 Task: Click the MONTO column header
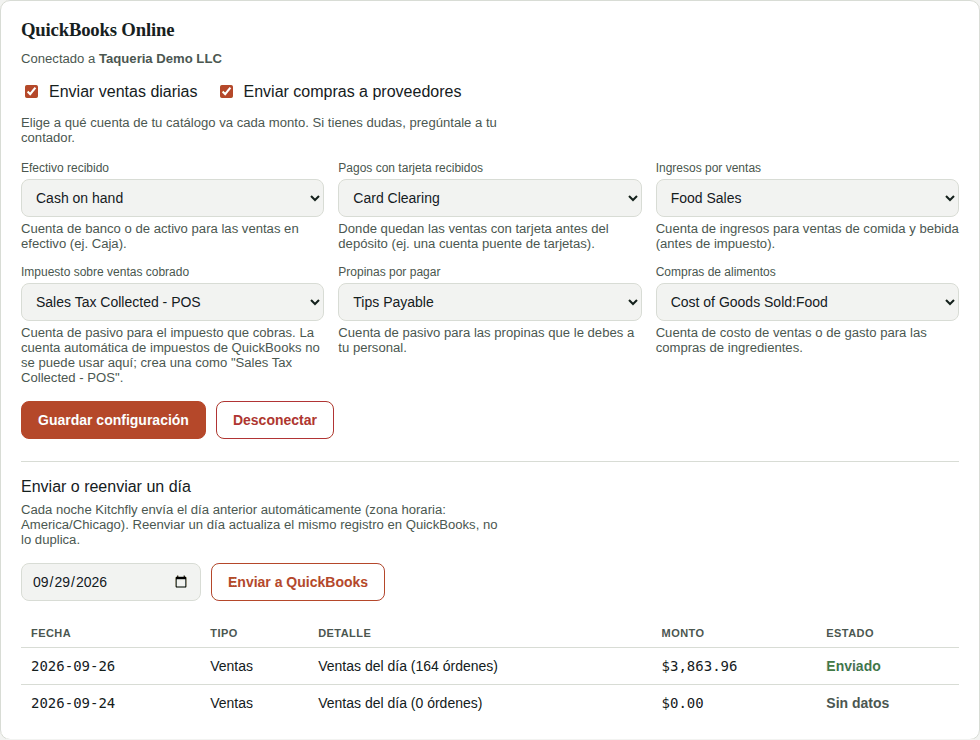pyautogui.click(x=682, y=633)
